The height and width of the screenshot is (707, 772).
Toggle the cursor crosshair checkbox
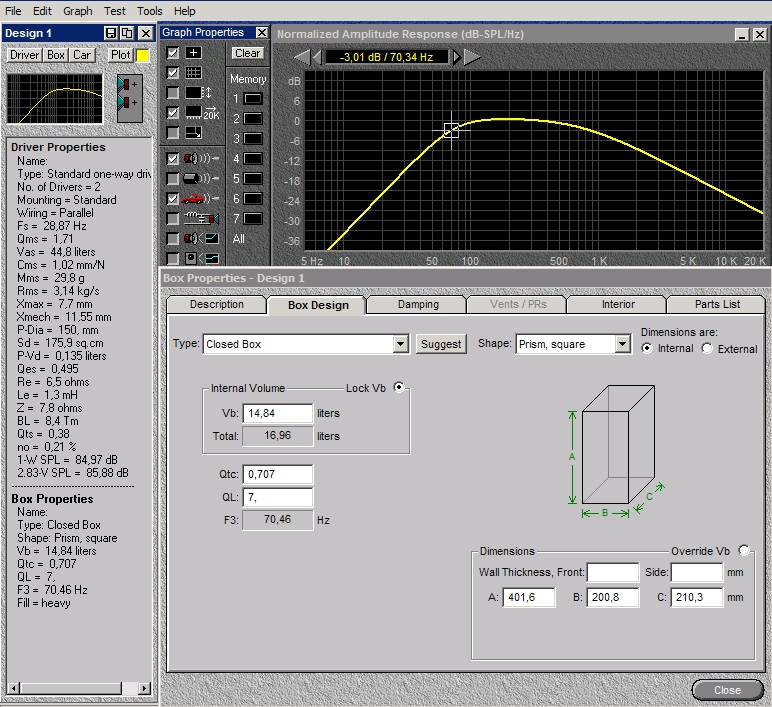173,53
